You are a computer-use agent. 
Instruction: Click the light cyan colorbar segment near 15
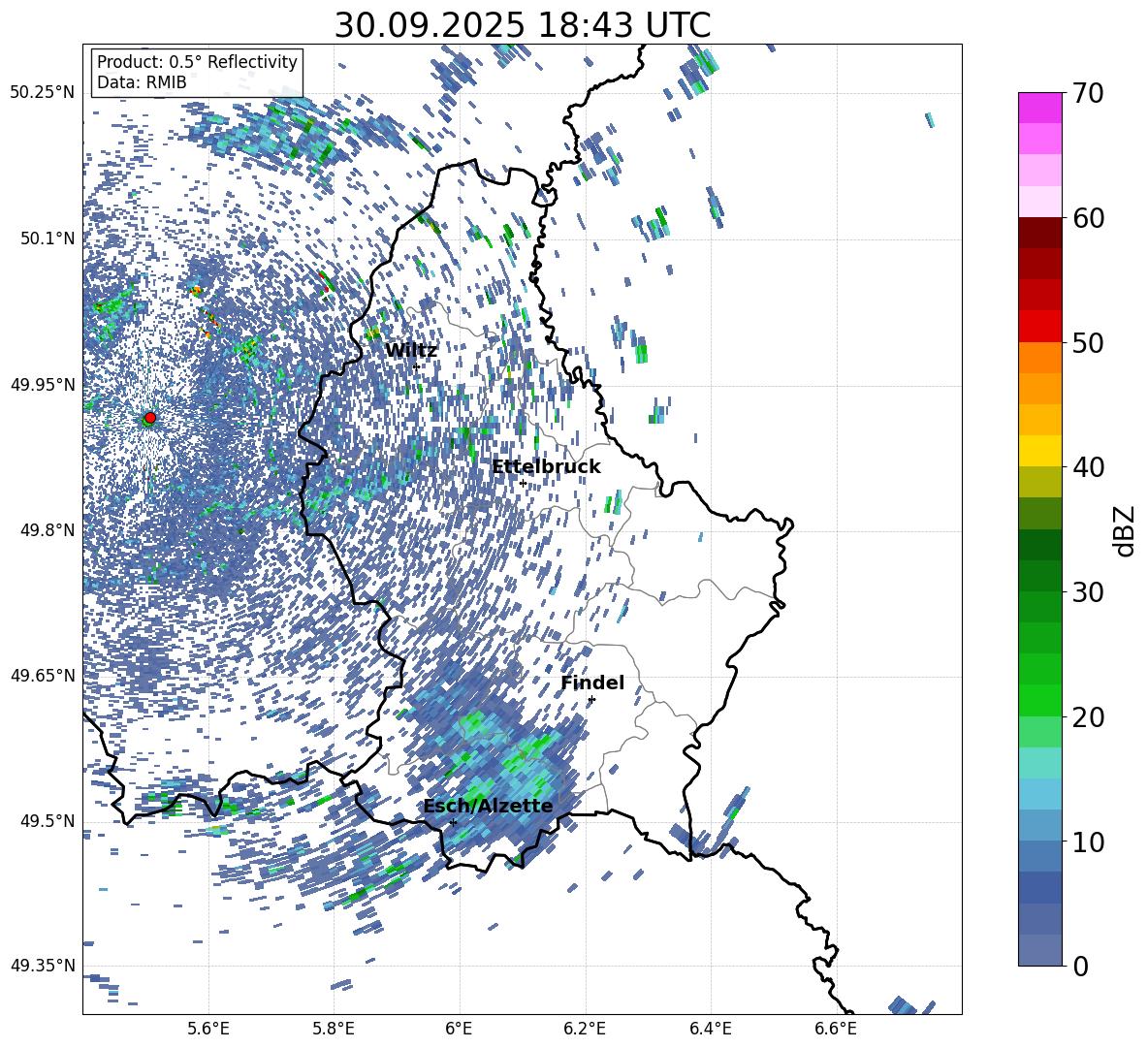[1039, 763]
